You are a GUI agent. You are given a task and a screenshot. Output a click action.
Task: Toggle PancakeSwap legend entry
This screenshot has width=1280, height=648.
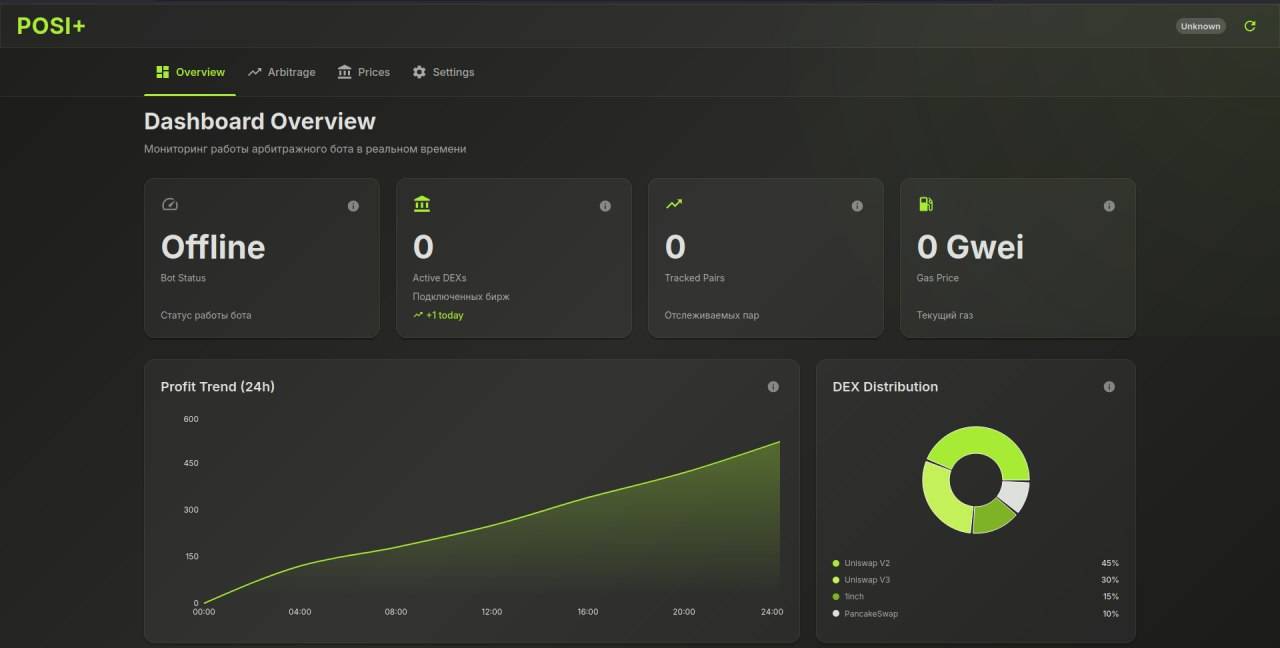click(870, 614)
